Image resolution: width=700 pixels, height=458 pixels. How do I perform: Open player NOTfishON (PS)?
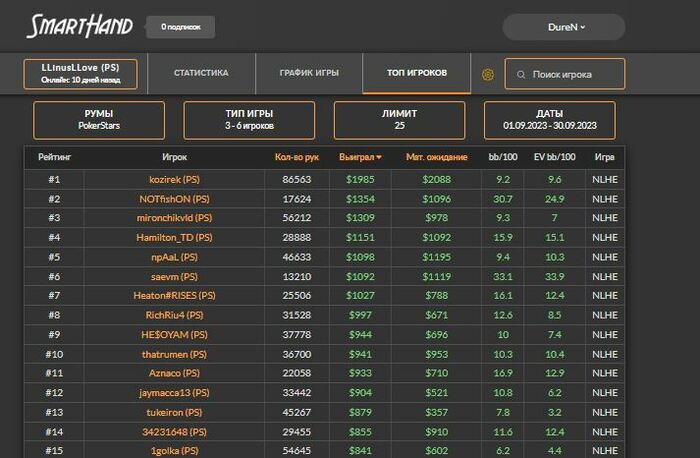click(x=174, y=199)
